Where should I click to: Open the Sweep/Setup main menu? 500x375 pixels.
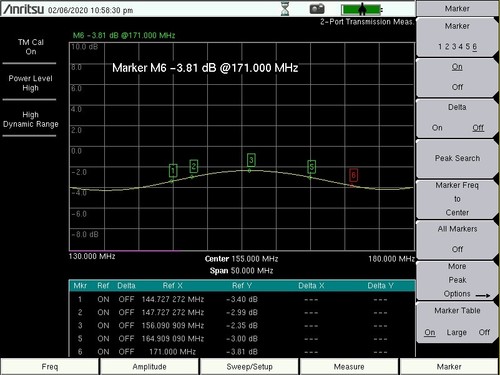(249, 367)
